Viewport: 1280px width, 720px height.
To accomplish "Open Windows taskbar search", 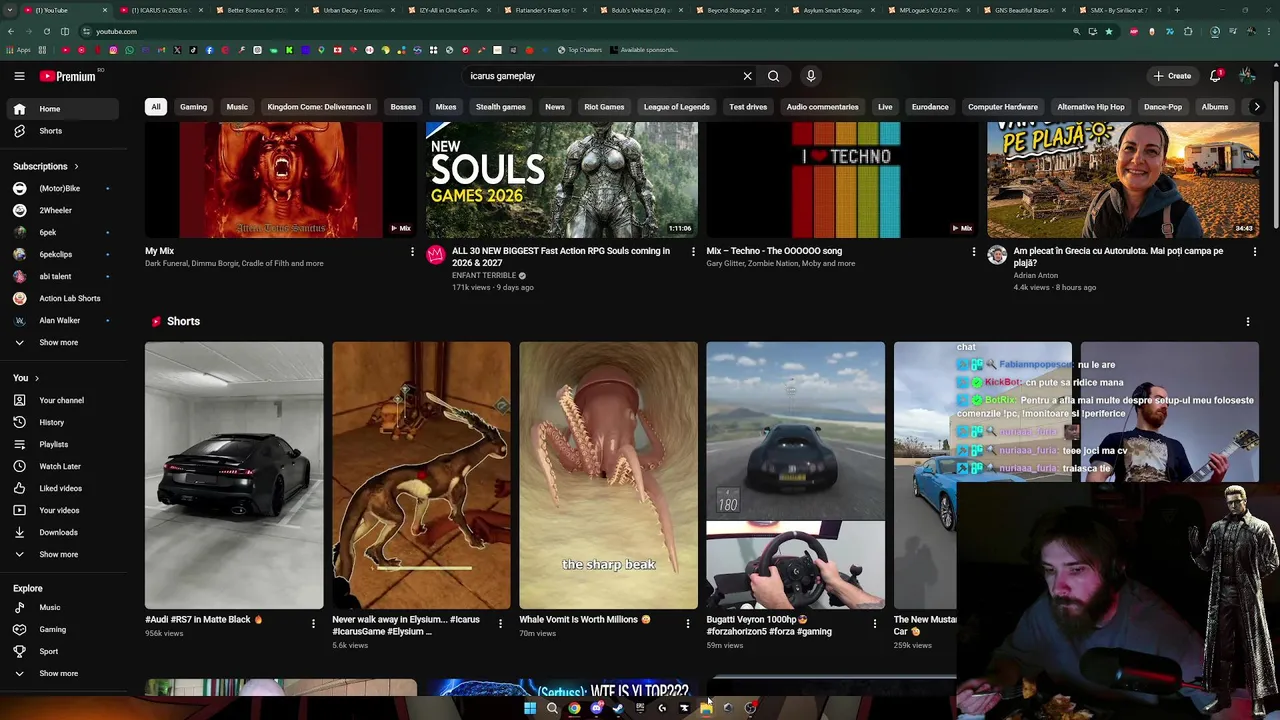I will pos(552,708).
